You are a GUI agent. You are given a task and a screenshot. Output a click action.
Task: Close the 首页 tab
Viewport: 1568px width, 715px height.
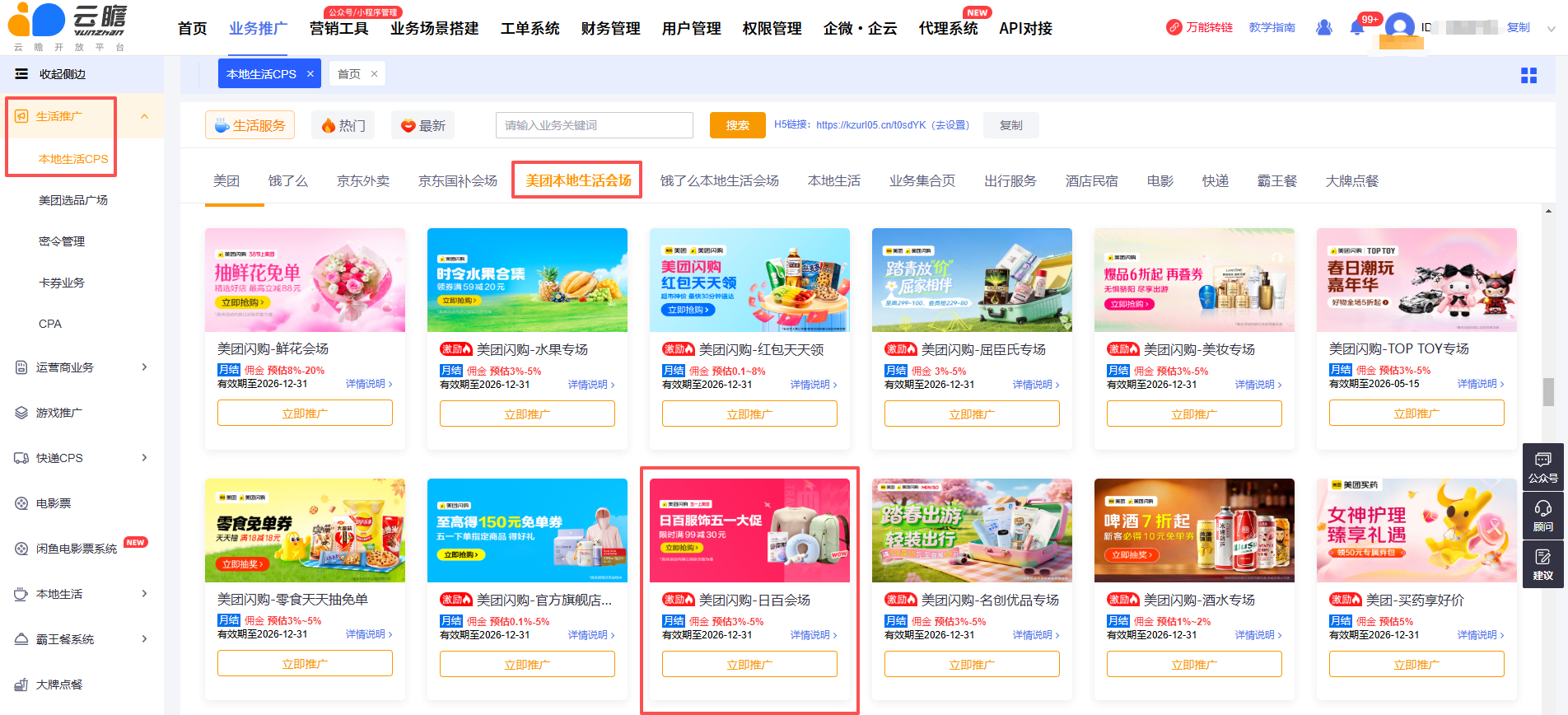click(x=374, y=74)
